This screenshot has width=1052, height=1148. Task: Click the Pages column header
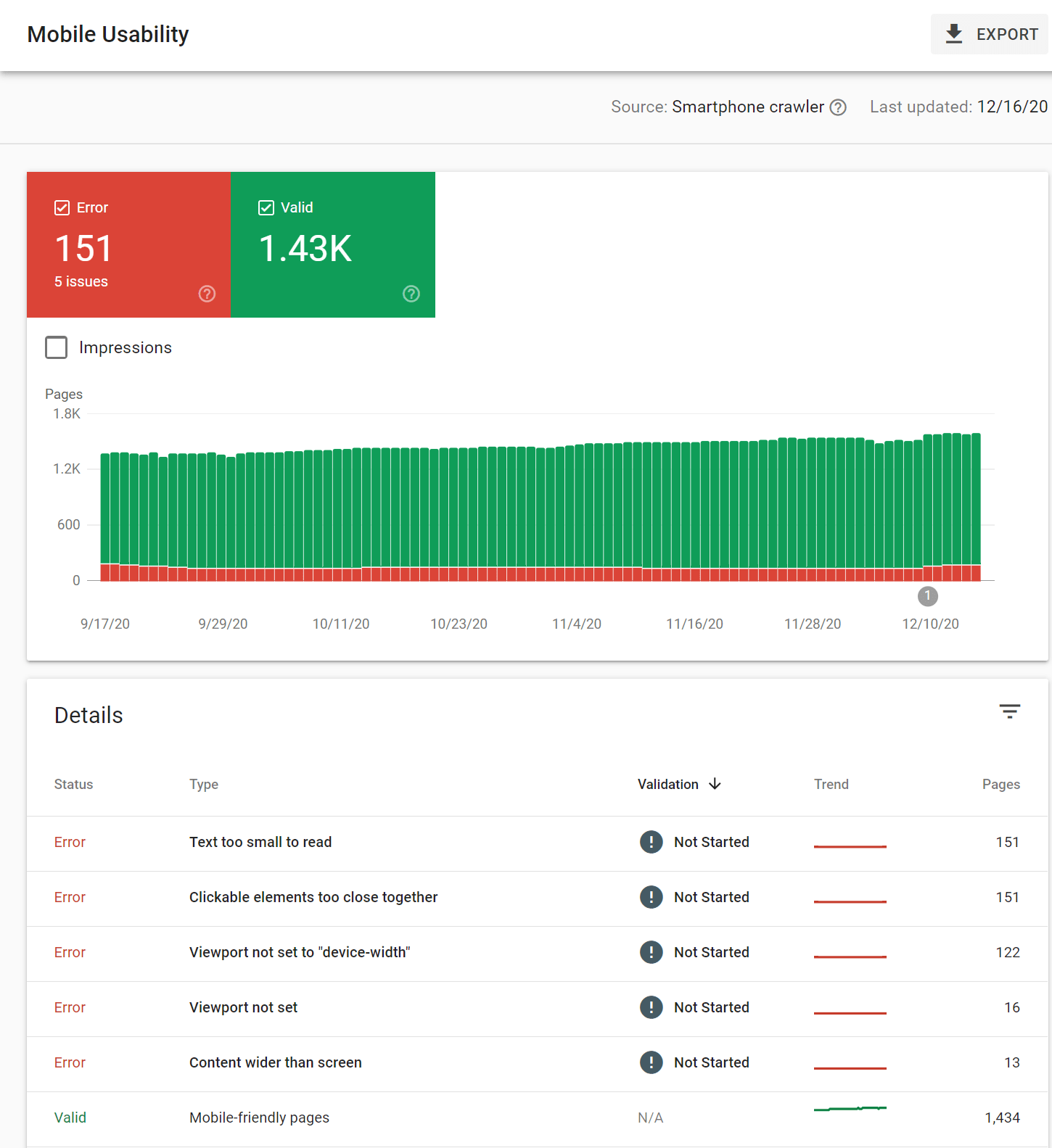[x=1000, y=784]
